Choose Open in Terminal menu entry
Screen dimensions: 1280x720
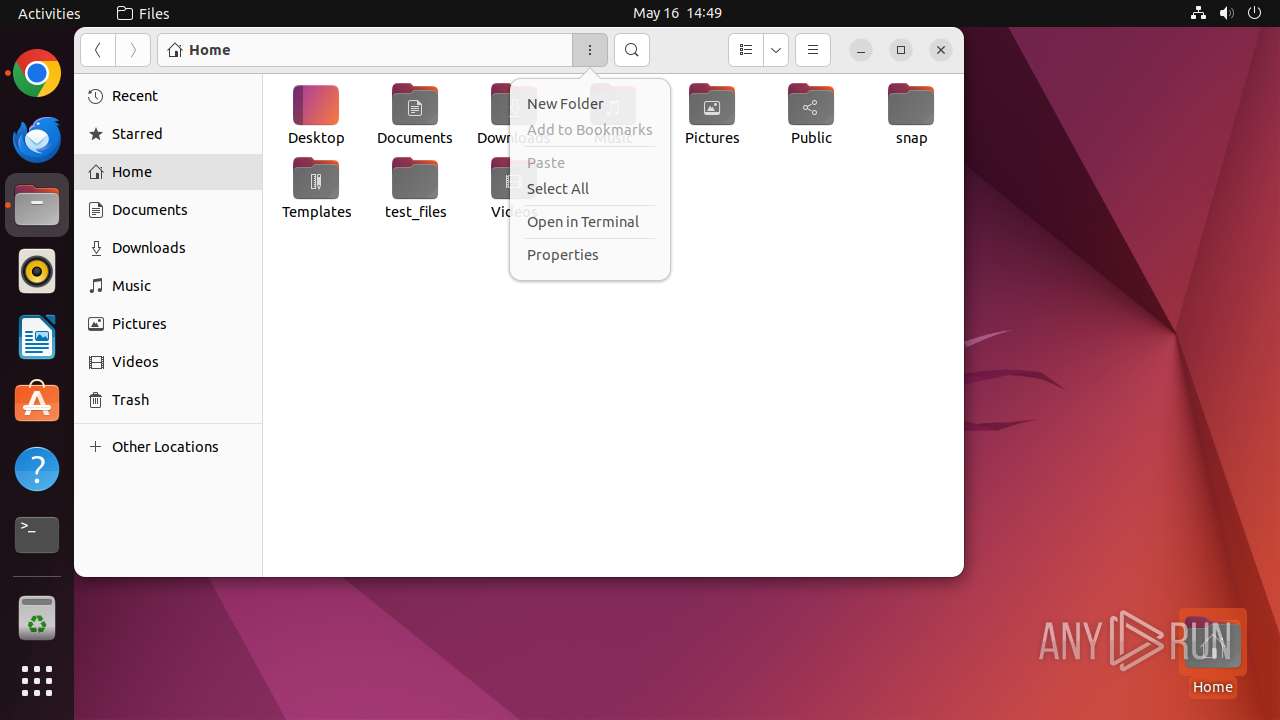[590, 222]
